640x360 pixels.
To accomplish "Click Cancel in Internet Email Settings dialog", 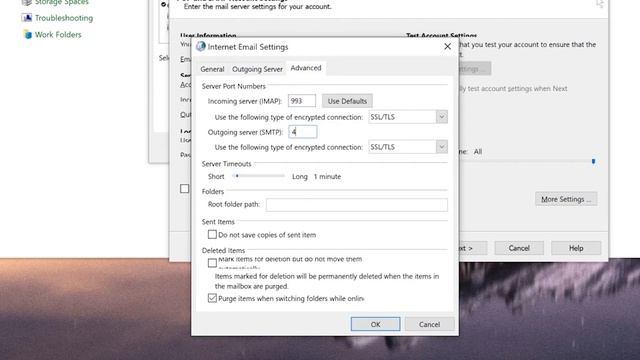I will 429,324.
